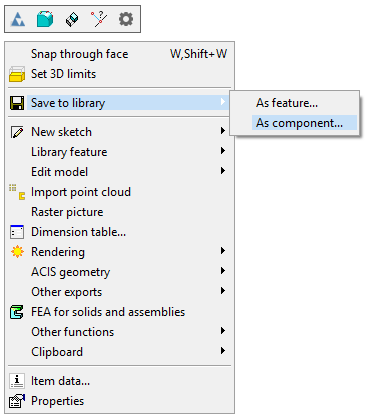Click the W,Shift+W shortcut text
Screen dimensions: 371x420
pos(198,54)
